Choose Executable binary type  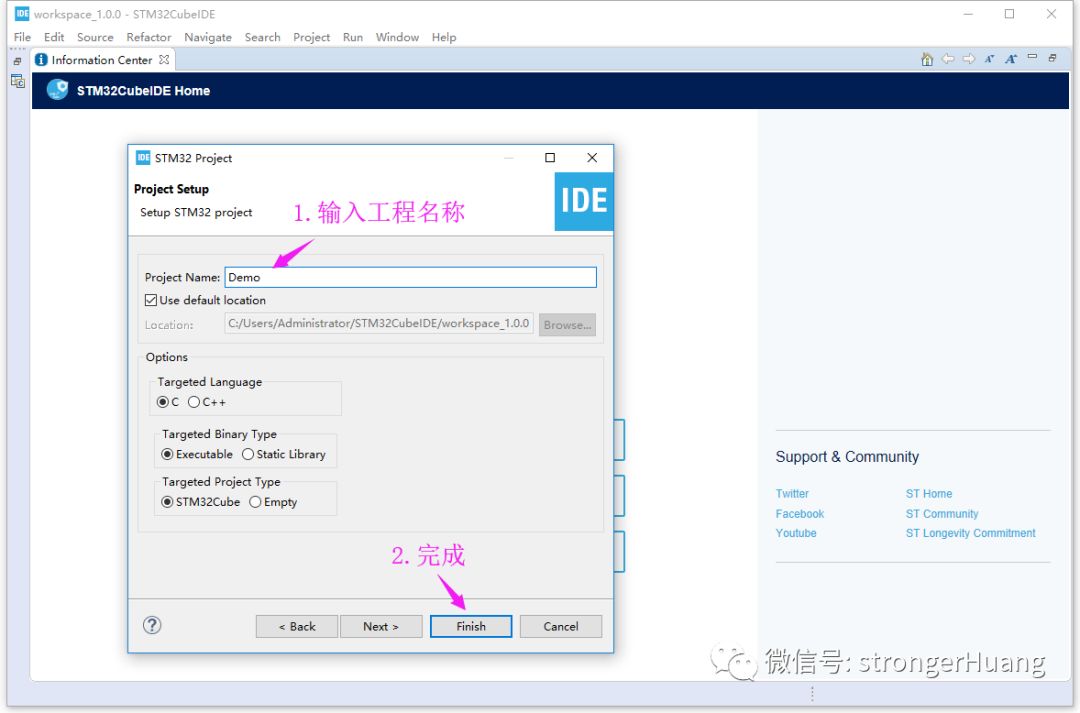(167, 454)
